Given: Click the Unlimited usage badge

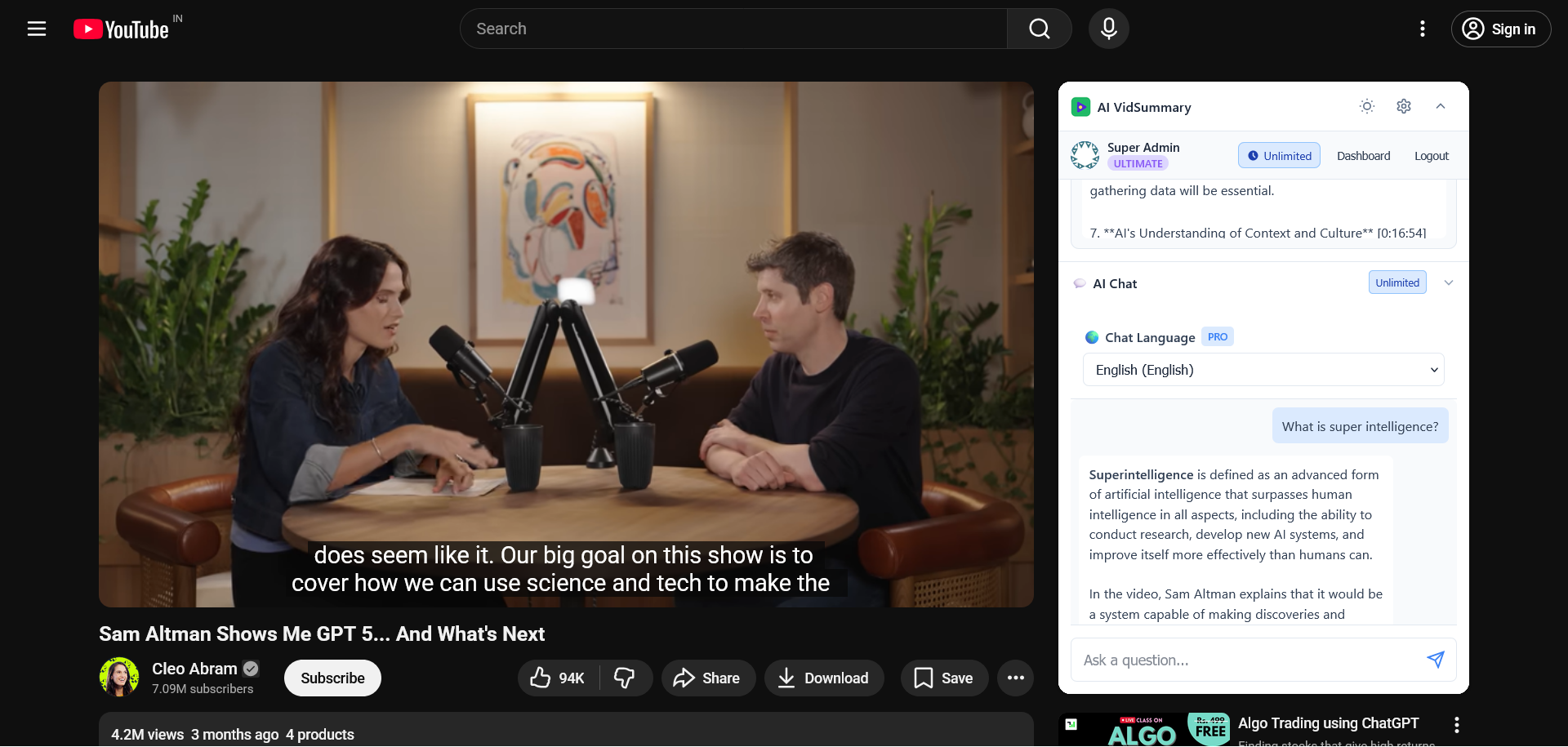Looking at the screenshot, I should 1278,155.
